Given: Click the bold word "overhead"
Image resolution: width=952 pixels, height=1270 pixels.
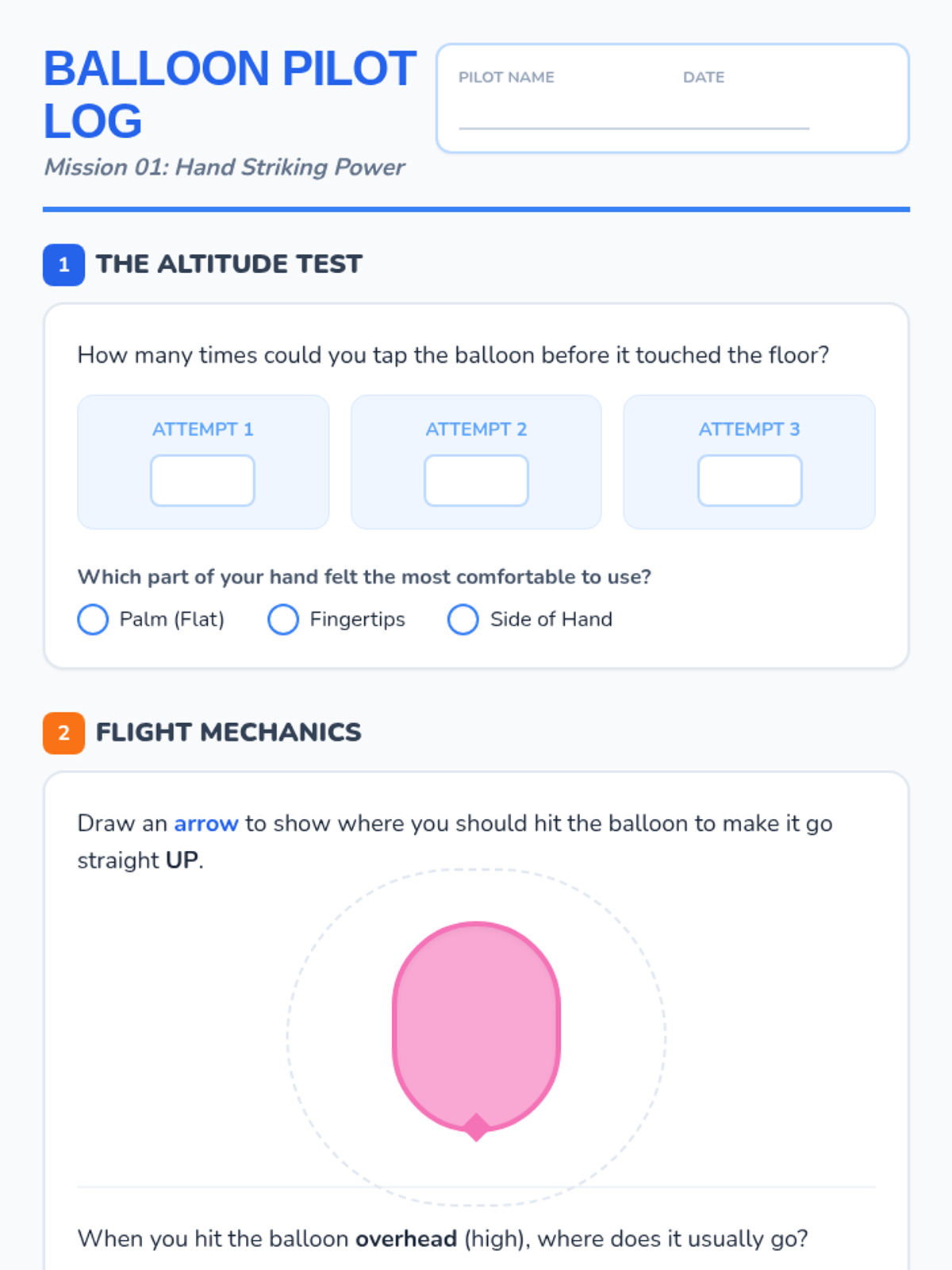Looking at the screenshot, I should (405, 1239).
